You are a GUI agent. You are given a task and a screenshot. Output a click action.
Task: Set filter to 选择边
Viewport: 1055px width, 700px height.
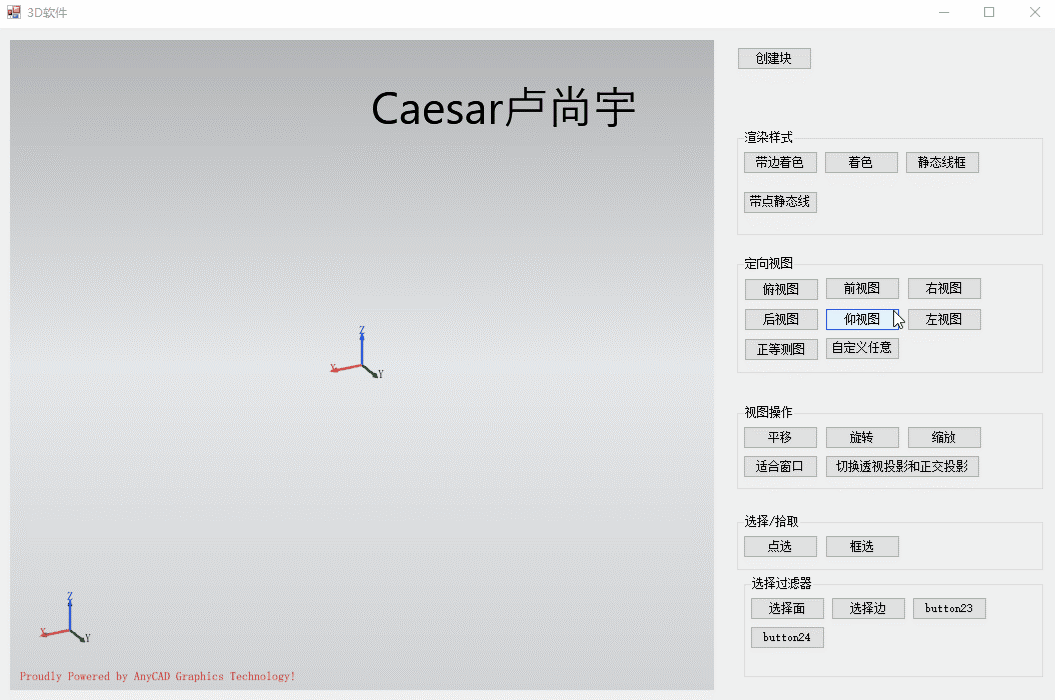(x=868, y=608)
